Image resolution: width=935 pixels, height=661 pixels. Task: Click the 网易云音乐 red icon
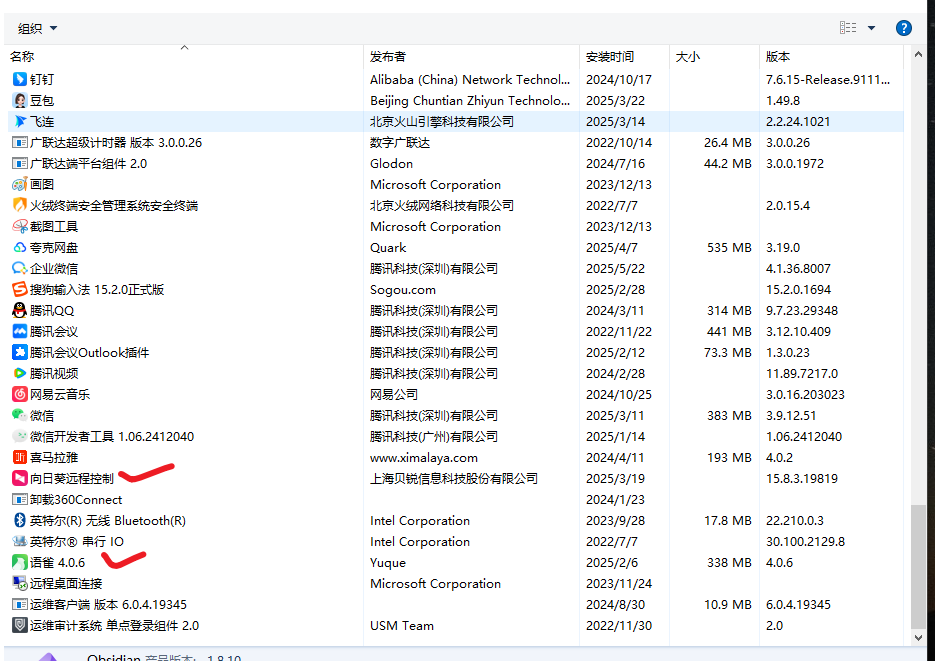20,394
